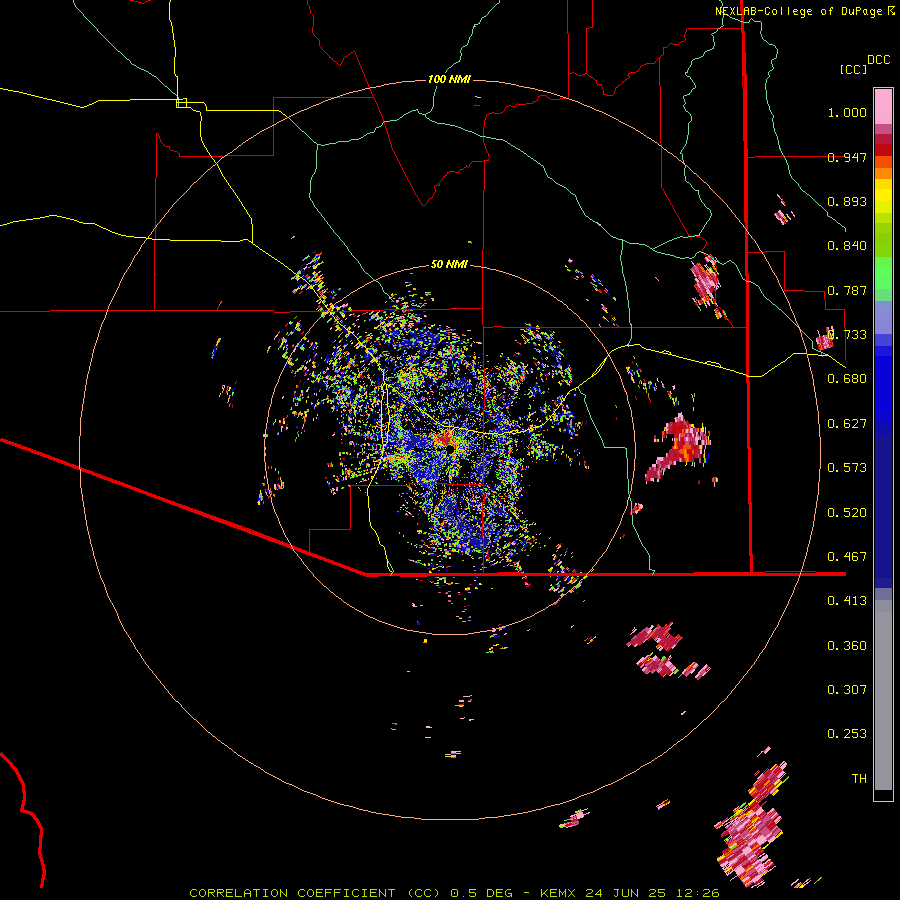Click the DCC product label
This screenshot has width=900, height=900.
[878, 60]
